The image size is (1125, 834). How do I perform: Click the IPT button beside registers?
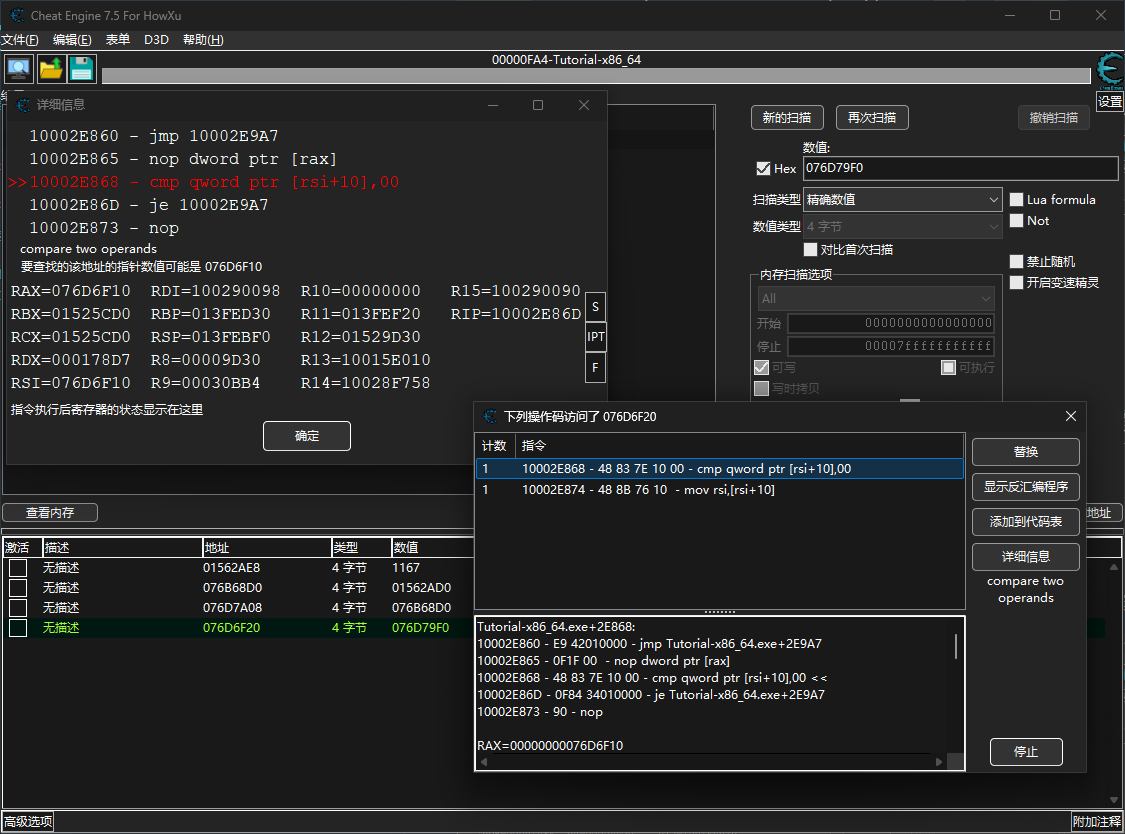(595, 337)
